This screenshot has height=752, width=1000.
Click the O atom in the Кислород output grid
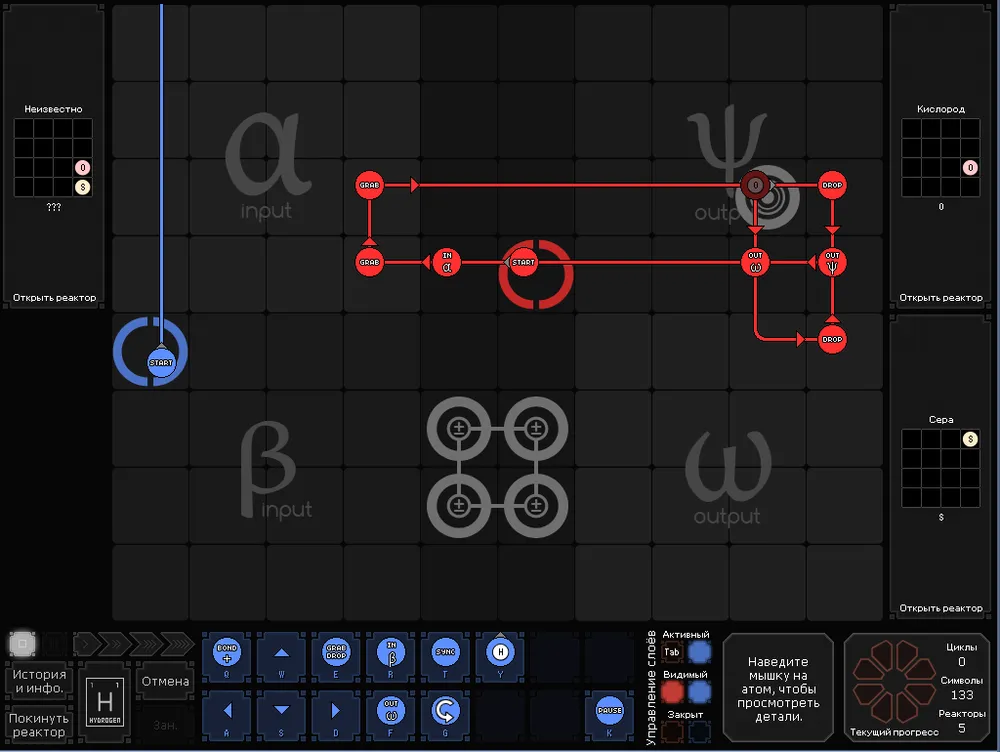(969, 168)
